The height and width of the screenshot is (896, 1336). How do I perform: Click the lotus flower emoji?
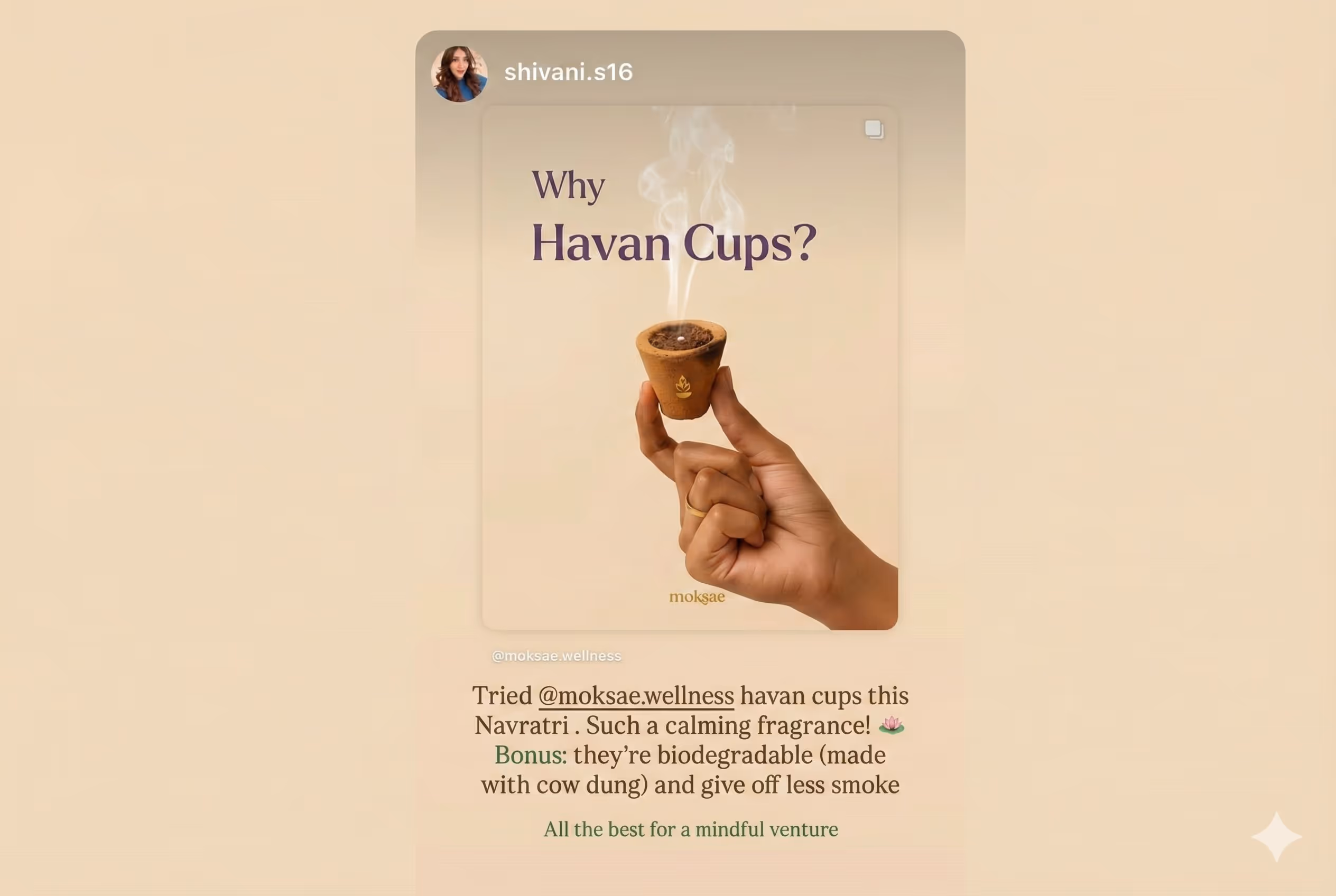pos(891,725)
